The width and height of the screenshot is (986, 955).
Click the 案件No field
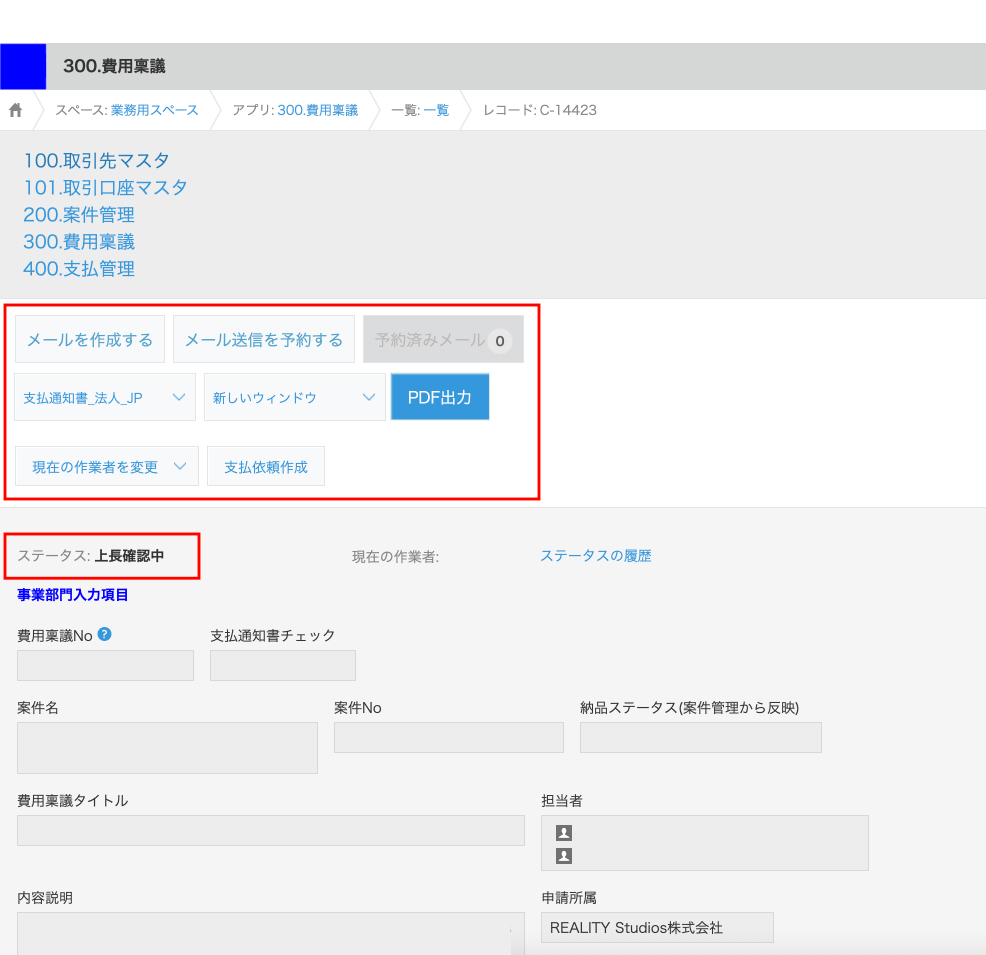(448, 737)
